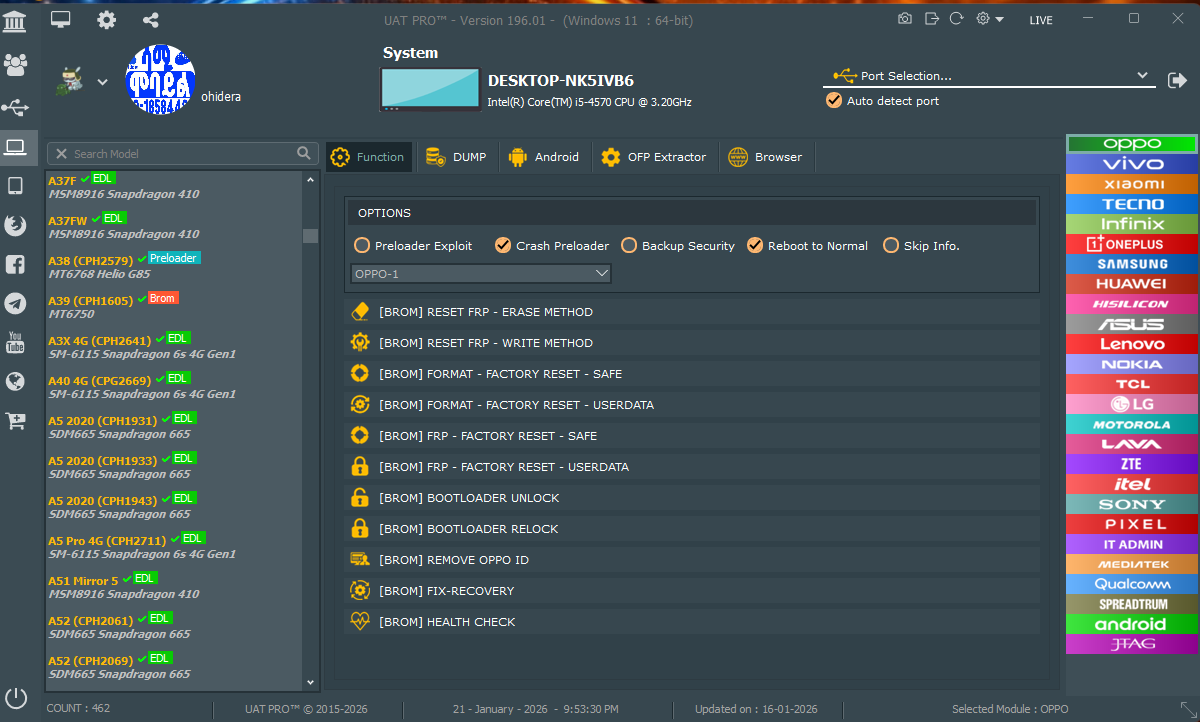Enable Preloader Exploit option
The height and width of the screenshot is (722, 1200).
(x=413, y=245)
